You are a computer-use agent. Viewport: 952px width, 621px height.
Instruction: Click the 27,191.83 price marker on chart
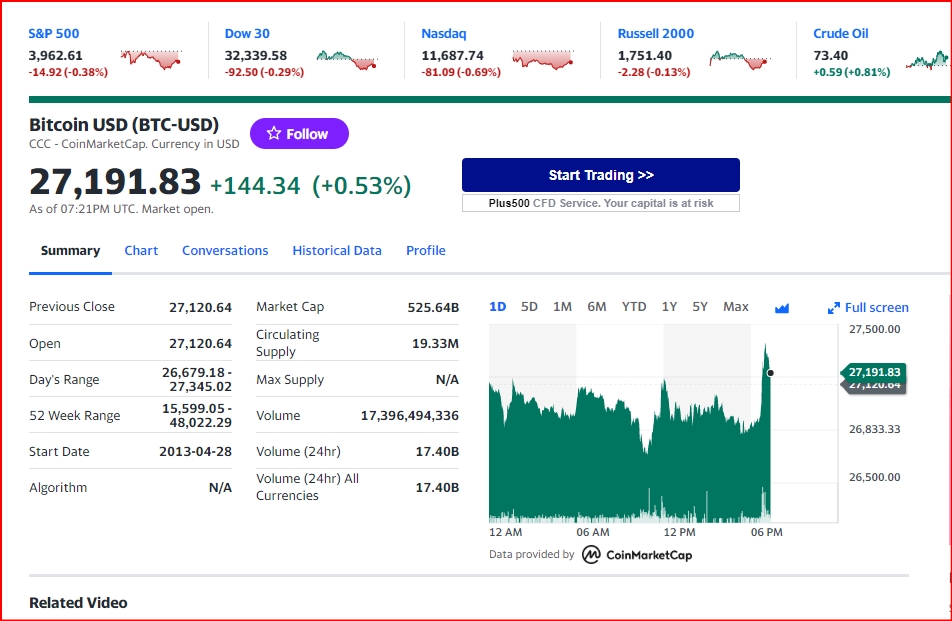[873, 372]
